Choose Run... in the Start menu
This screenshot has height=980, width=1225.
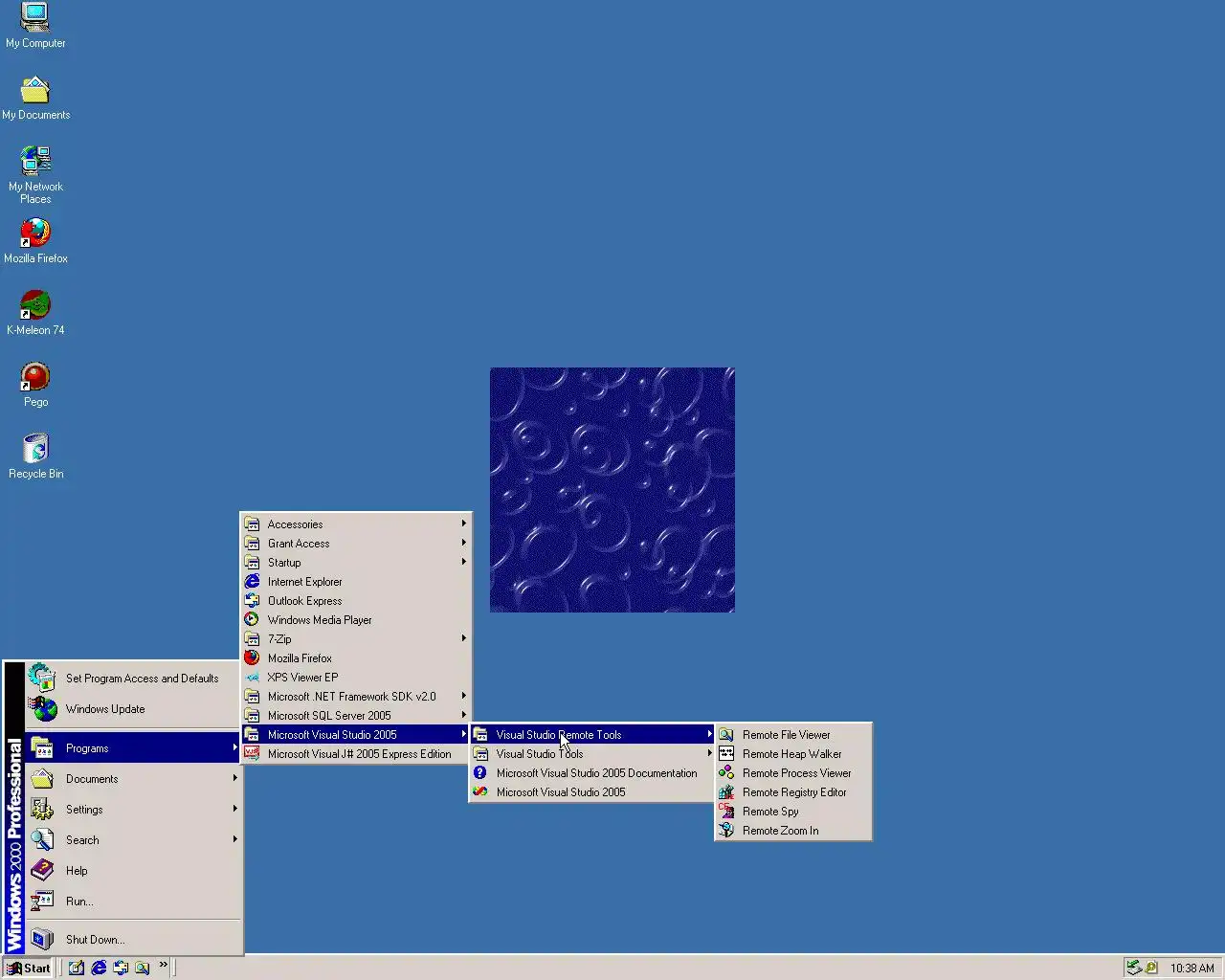(133, 901)
